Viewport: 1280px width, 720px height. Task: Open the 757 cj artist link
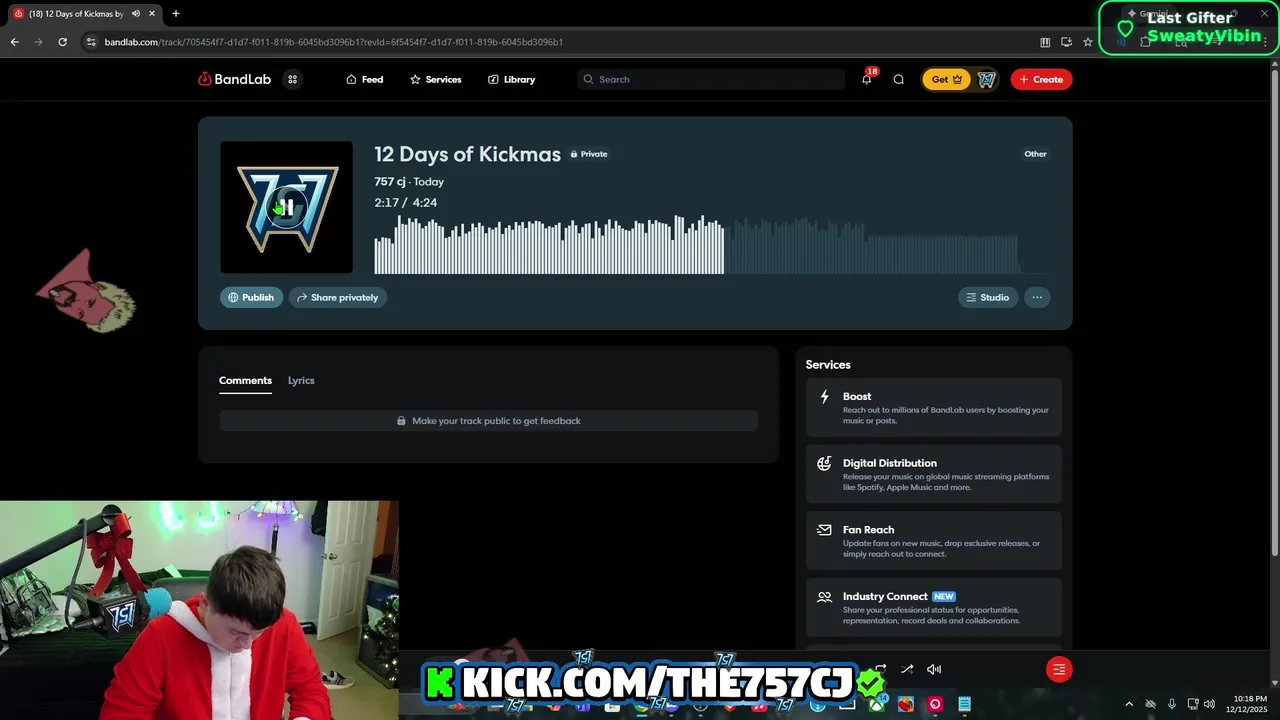pyautogui.click(x=390, y=181)
